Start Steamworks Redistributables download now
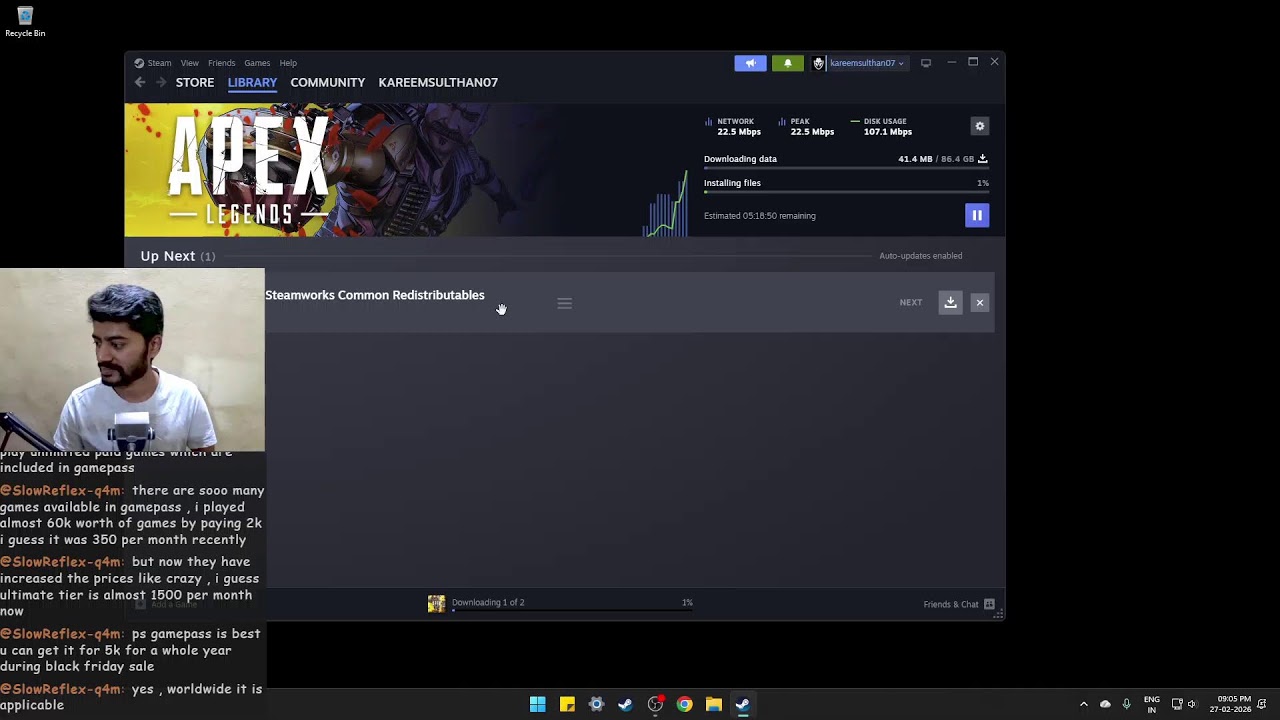1280x720 pixels. [950, 302]
